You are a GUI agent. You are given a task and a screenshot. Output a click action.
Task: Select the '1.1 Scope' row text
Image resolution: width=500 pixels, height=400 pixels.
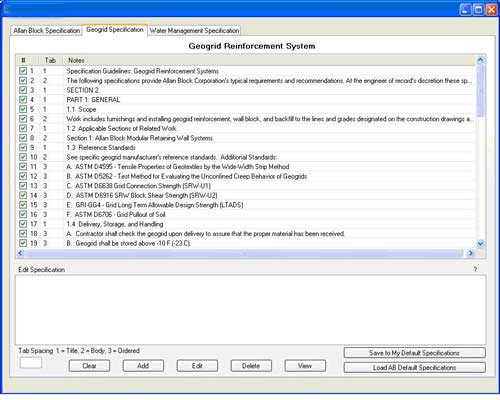[x=81, y=109]
